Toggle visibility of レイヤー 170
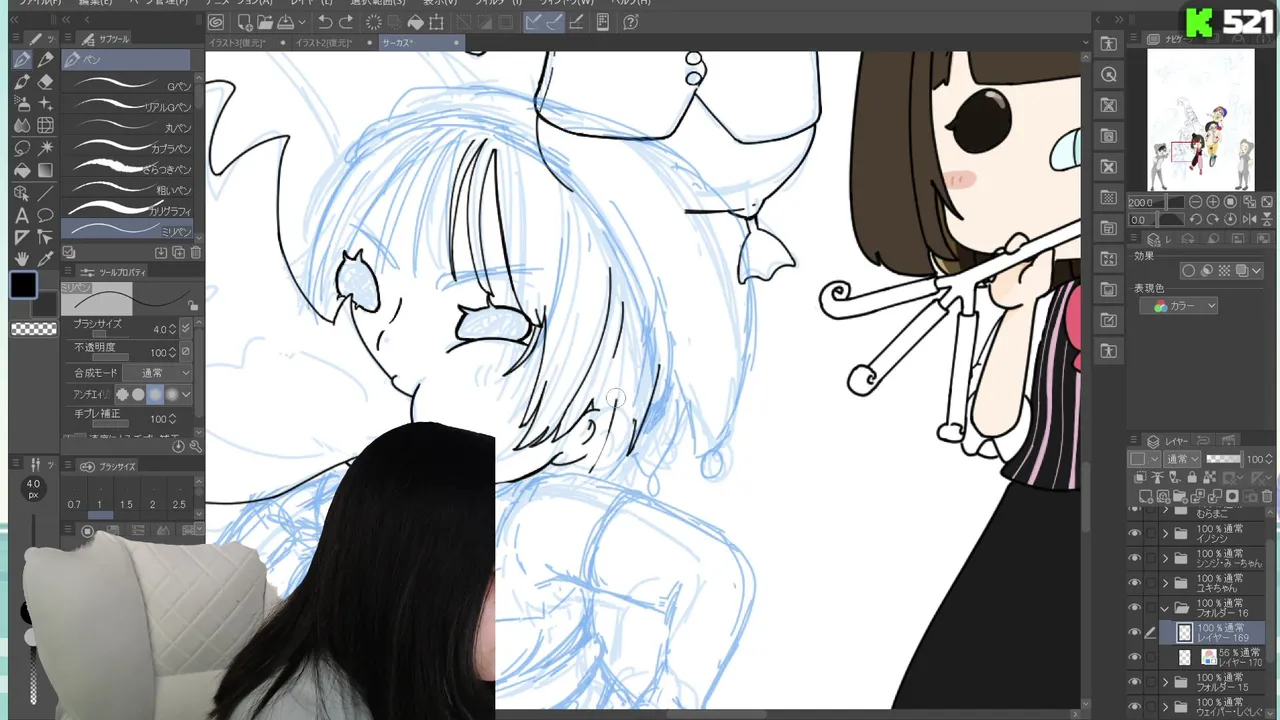The width and height of the screenshot is (1280, 720). coord(1134,658)
